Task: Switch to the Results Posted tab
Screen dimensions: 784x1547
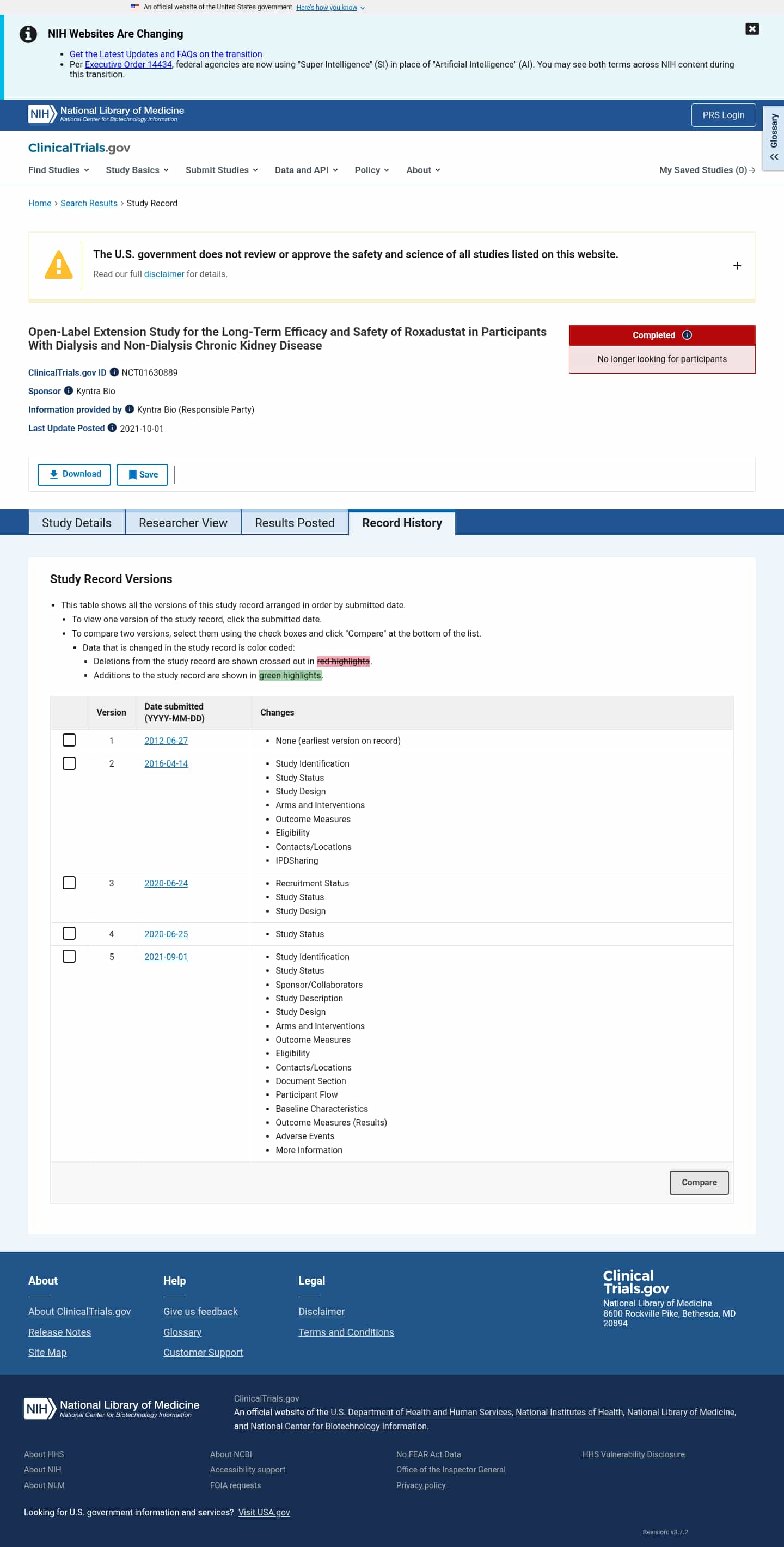Action: [x=295, y=522]
